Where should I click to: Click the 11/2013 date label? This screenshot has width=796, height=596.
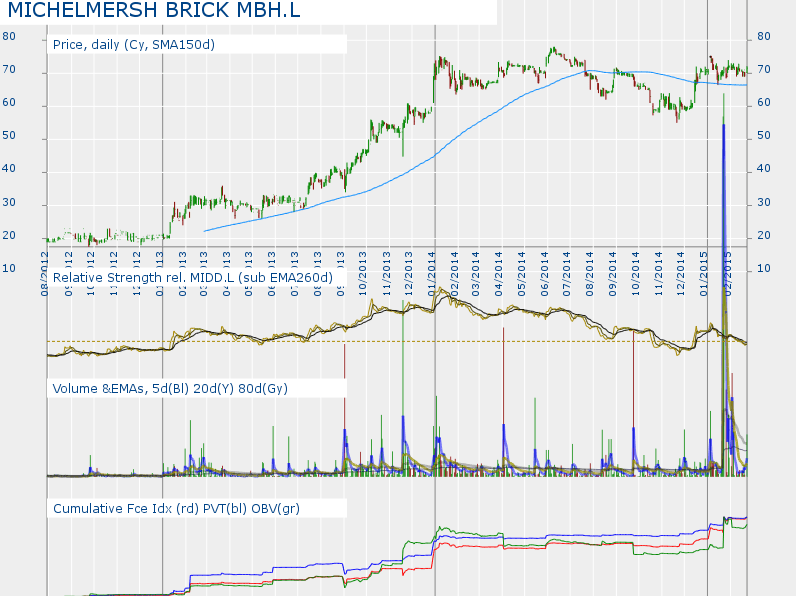point(387,274)
